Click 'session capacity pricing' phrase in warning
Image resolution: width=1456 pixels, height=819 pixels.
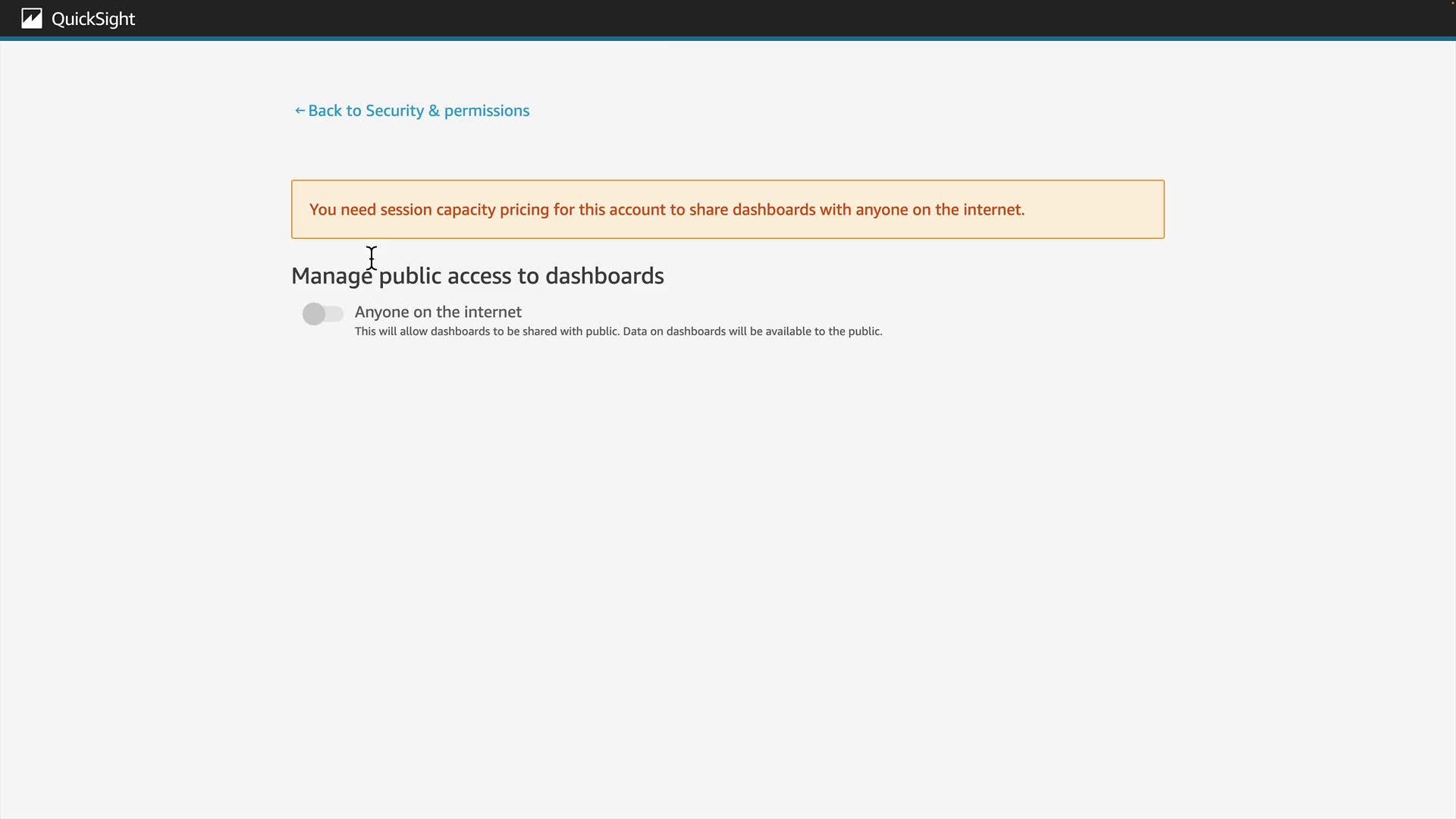464,209
